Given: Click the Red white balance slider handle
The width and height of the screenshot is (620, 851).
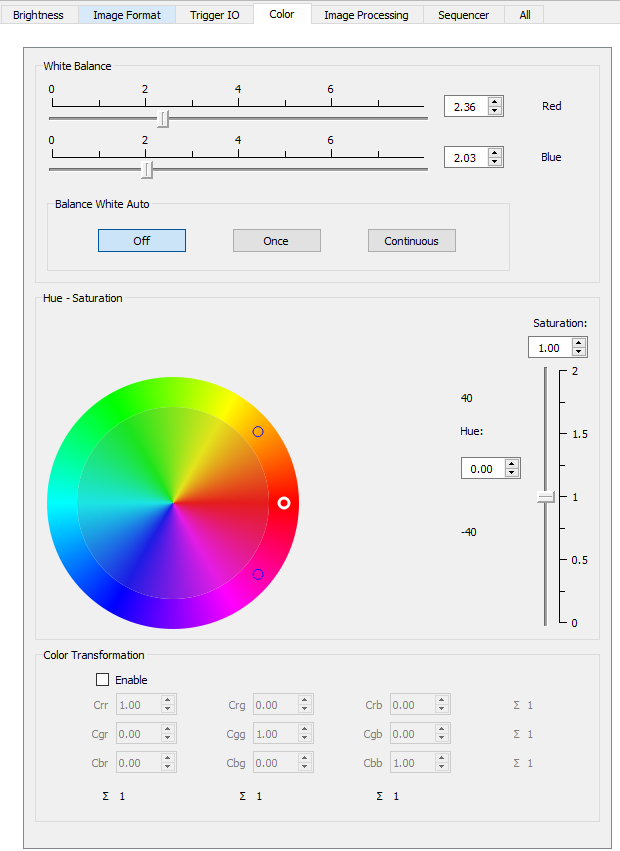Looking at the screenshot, I should point(164,119).
